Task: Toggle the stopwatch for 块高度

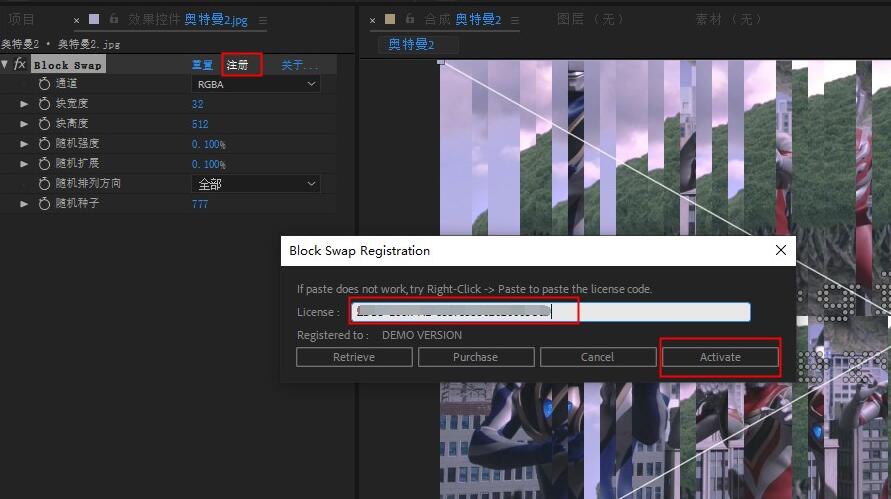Action: (x=44, y=123)
